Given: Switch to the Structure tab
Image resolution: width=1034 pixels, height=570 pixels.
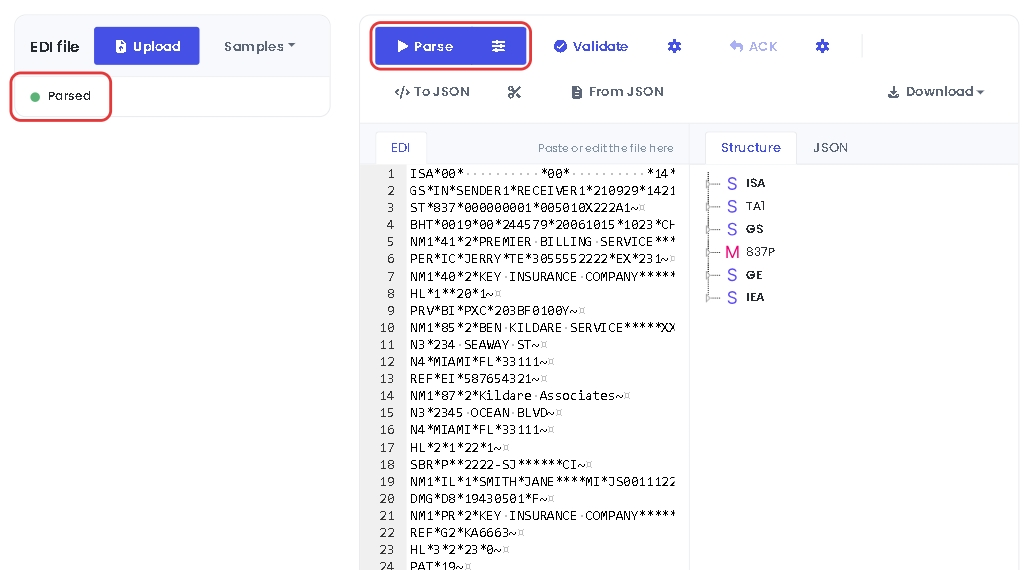Looking at the screenshot, I should pos(750,148).
